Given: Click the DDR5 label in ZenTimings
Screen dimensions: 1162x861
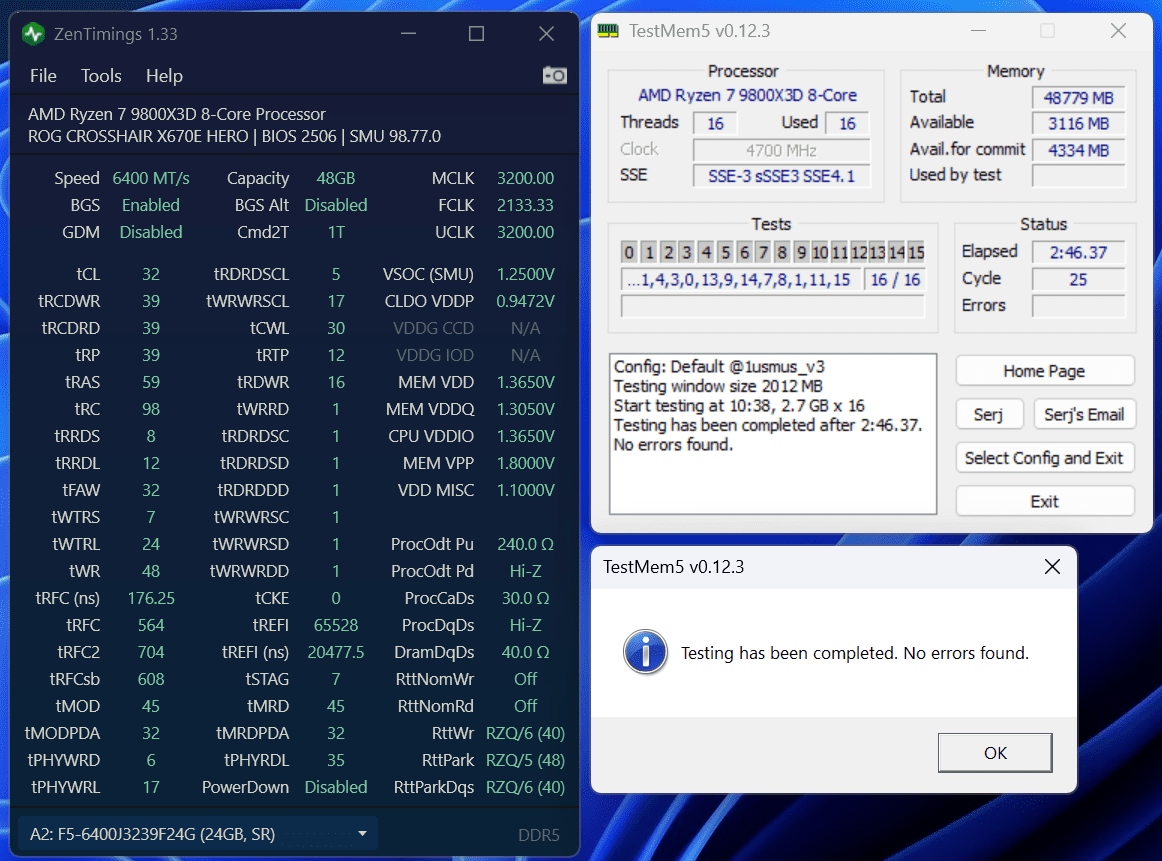Looking at the screenshot, I should pos(539,835).
